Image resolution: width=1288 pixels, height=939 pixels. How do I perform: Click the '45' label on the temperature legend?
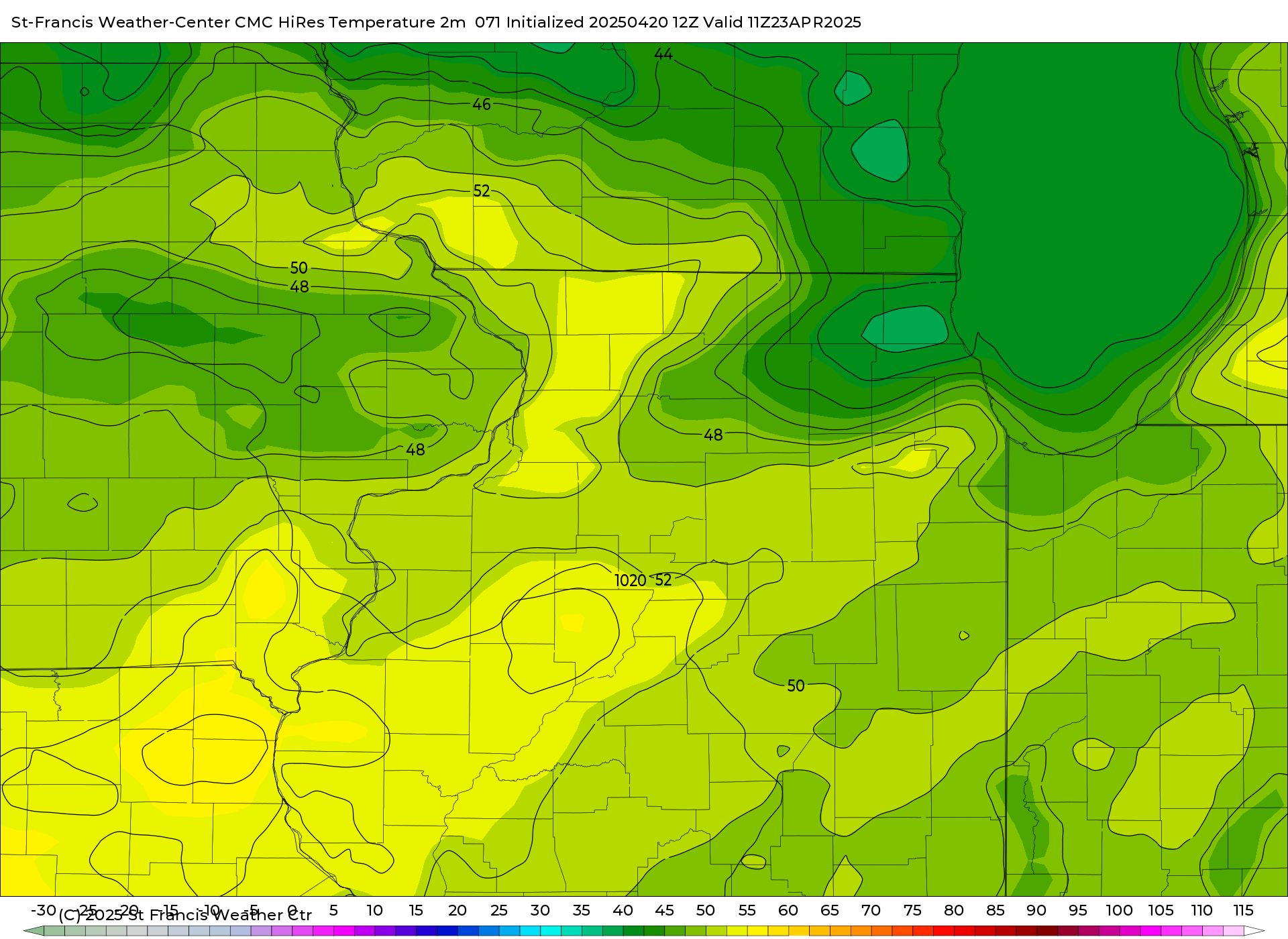(x=664, y=911)
